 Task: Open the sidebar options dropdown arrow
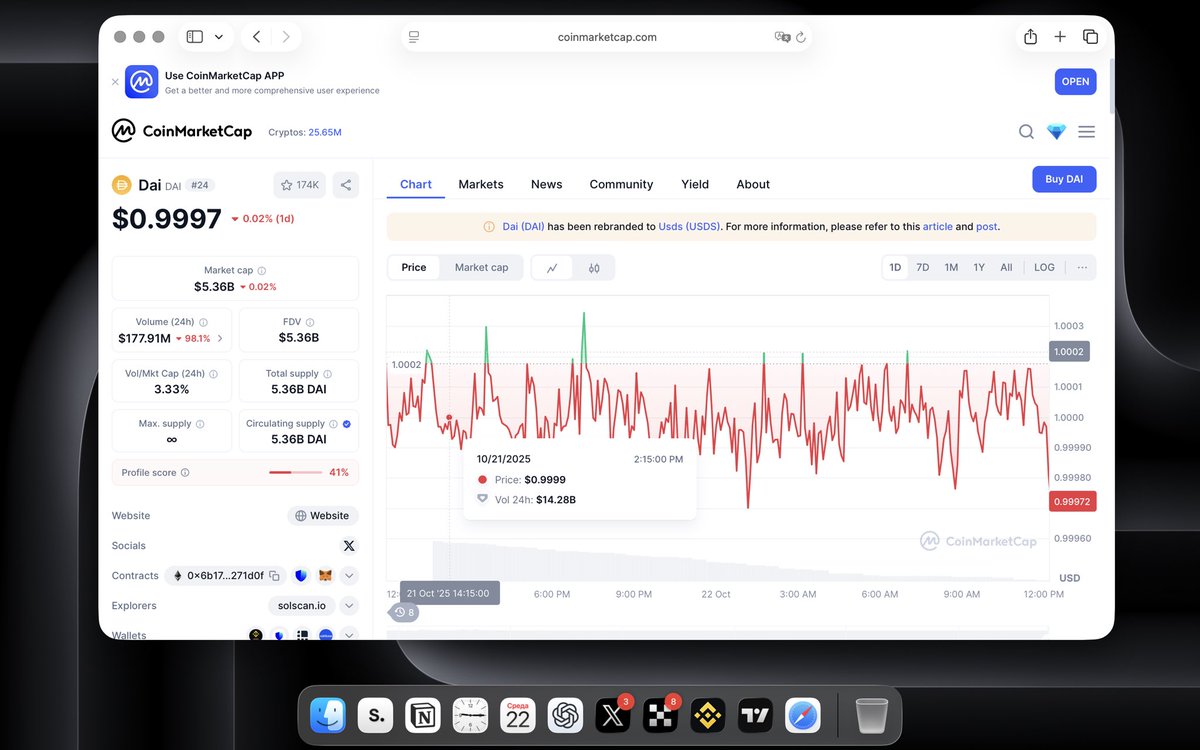tap(219, 37)
